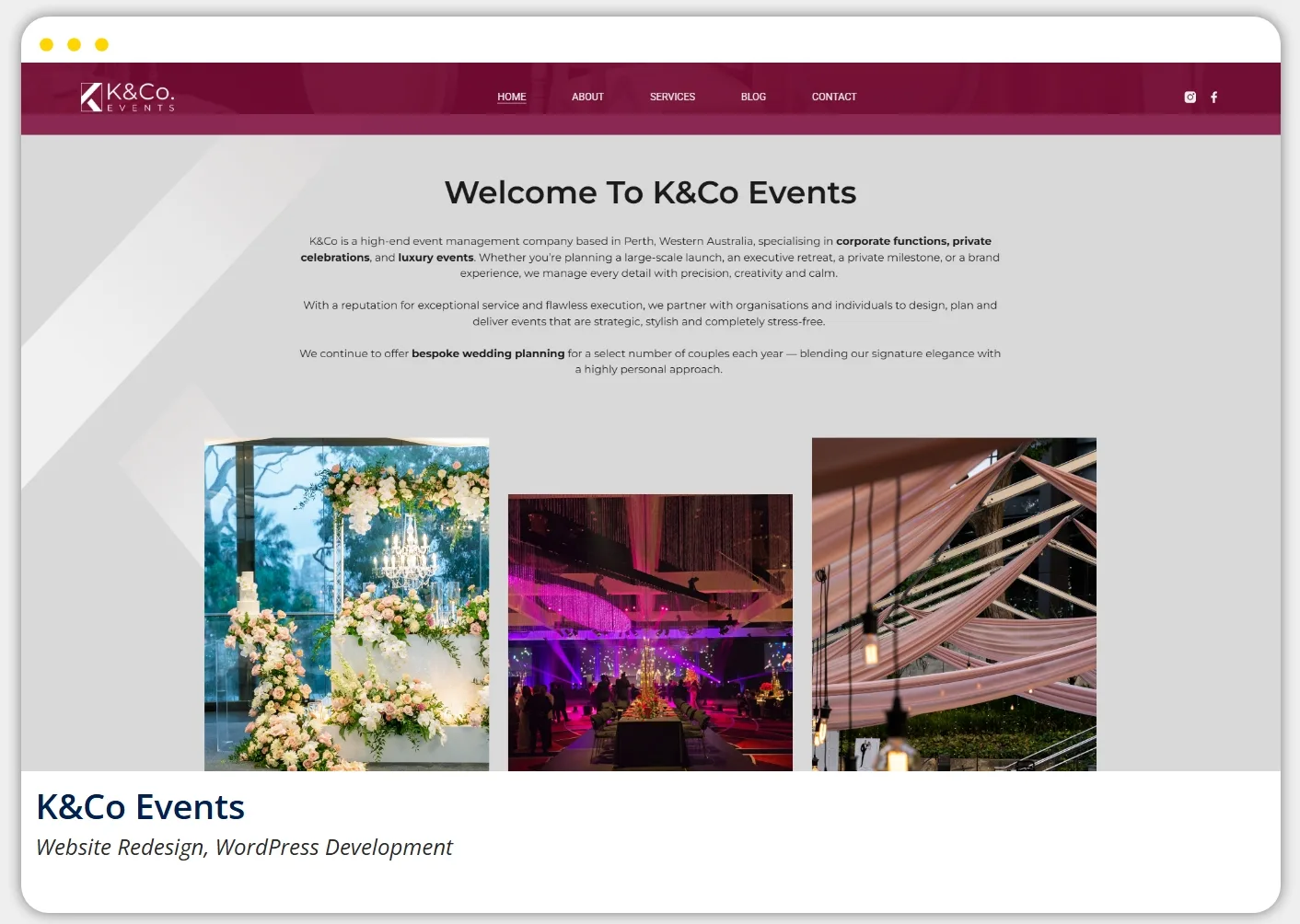Open the CONTACT menu item
The image size is (1300, 924).
[x=834, y=97]
